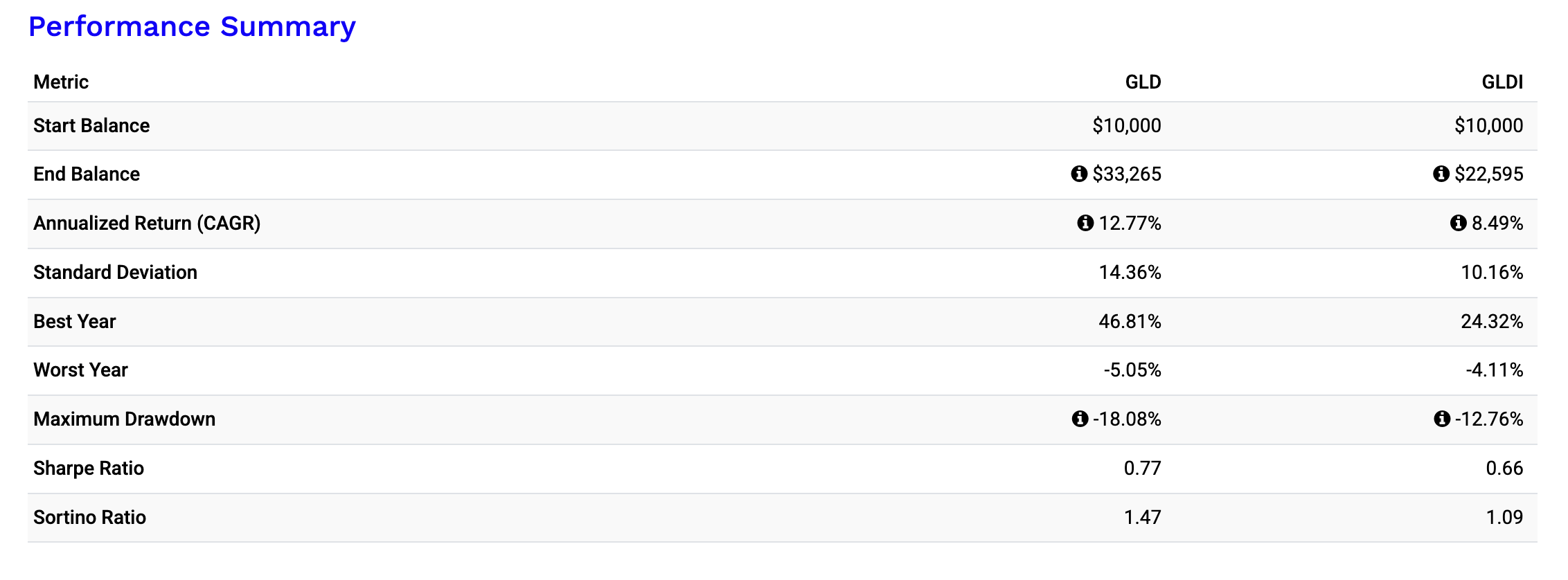Screen dimensions: 1568x580
Task: Select the Best Year row label
Action: 74,321
